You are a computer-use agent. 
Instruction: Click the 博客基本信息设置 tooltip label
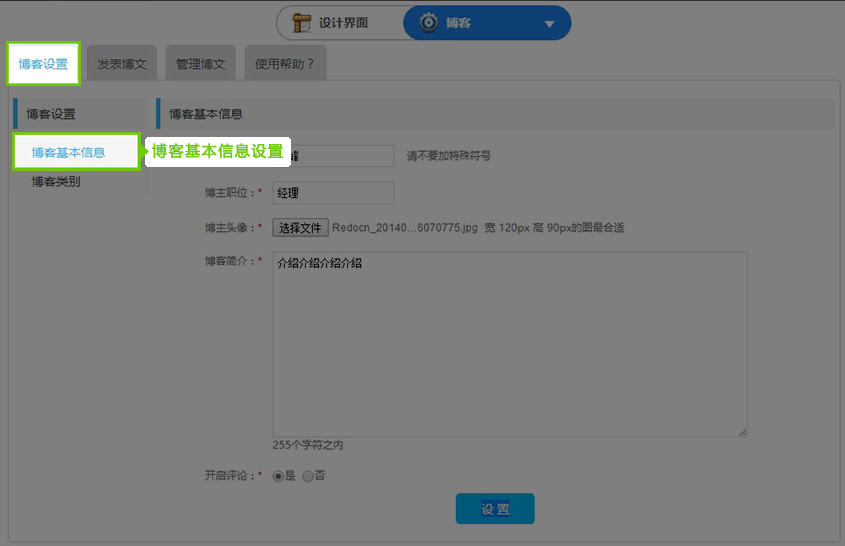point(217,152)
